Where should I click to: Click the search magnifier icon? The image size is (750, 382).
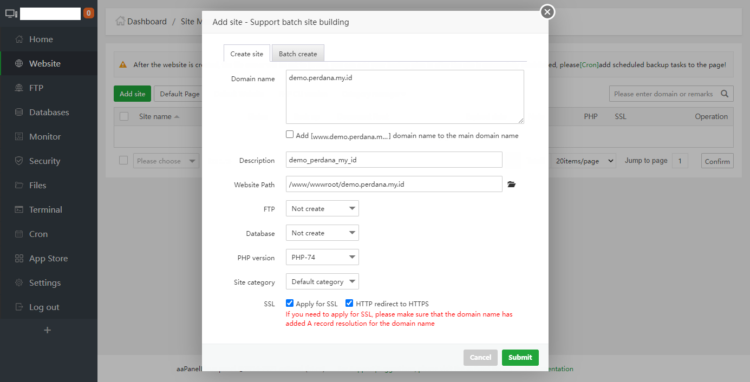point(725,94)
